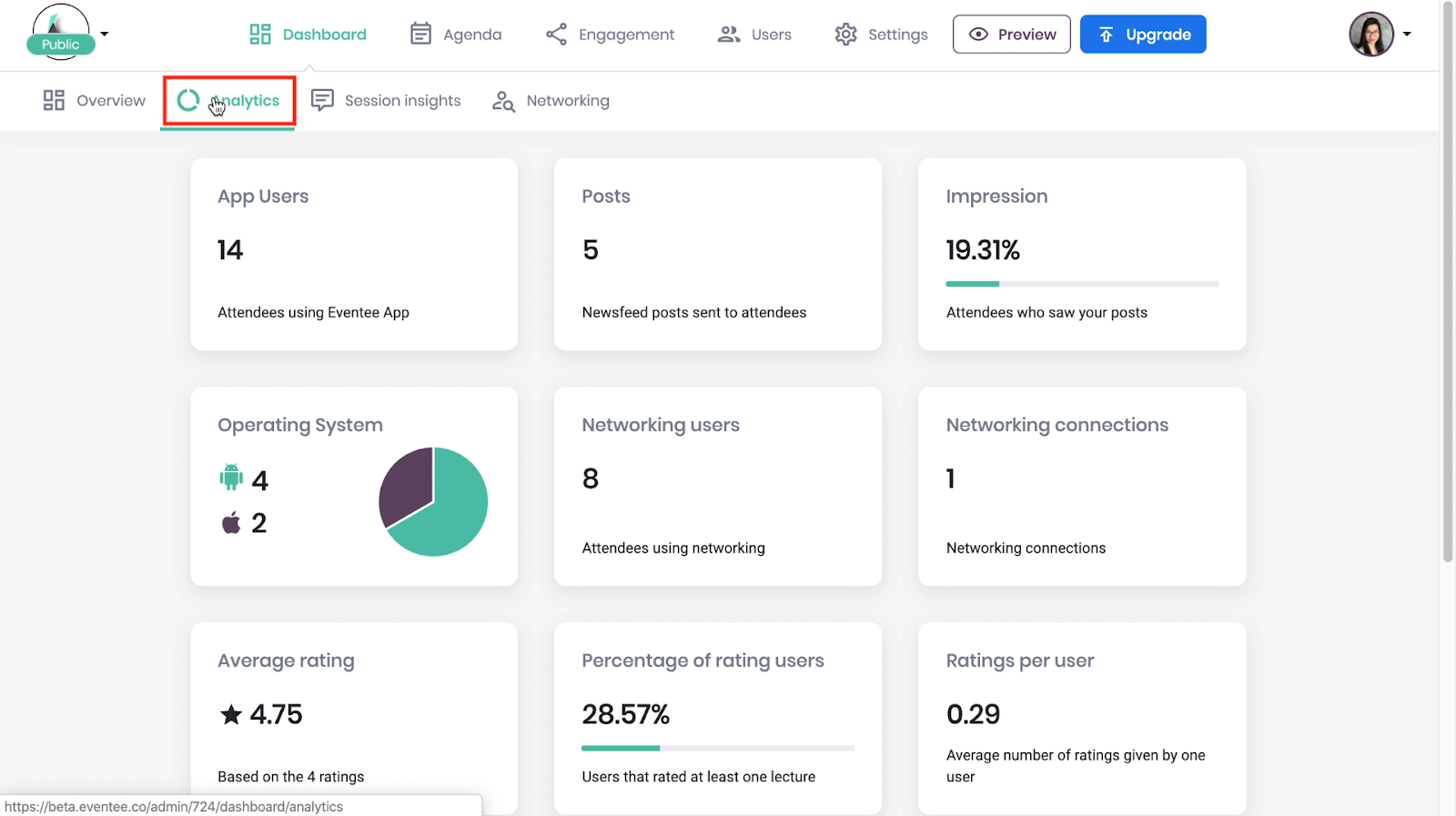Click the Session insights chat icon
Screen dimensions: 1456x816
[322, 100]
